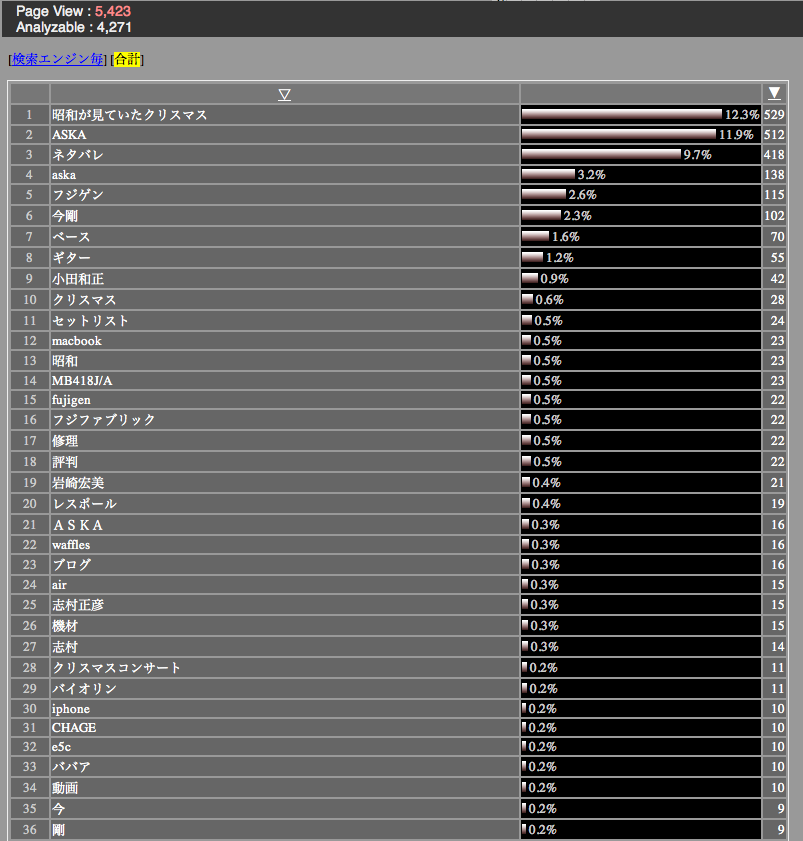Click keyword レスポール
This screenshot has width=803, height=841.
[x=84, y=504]
